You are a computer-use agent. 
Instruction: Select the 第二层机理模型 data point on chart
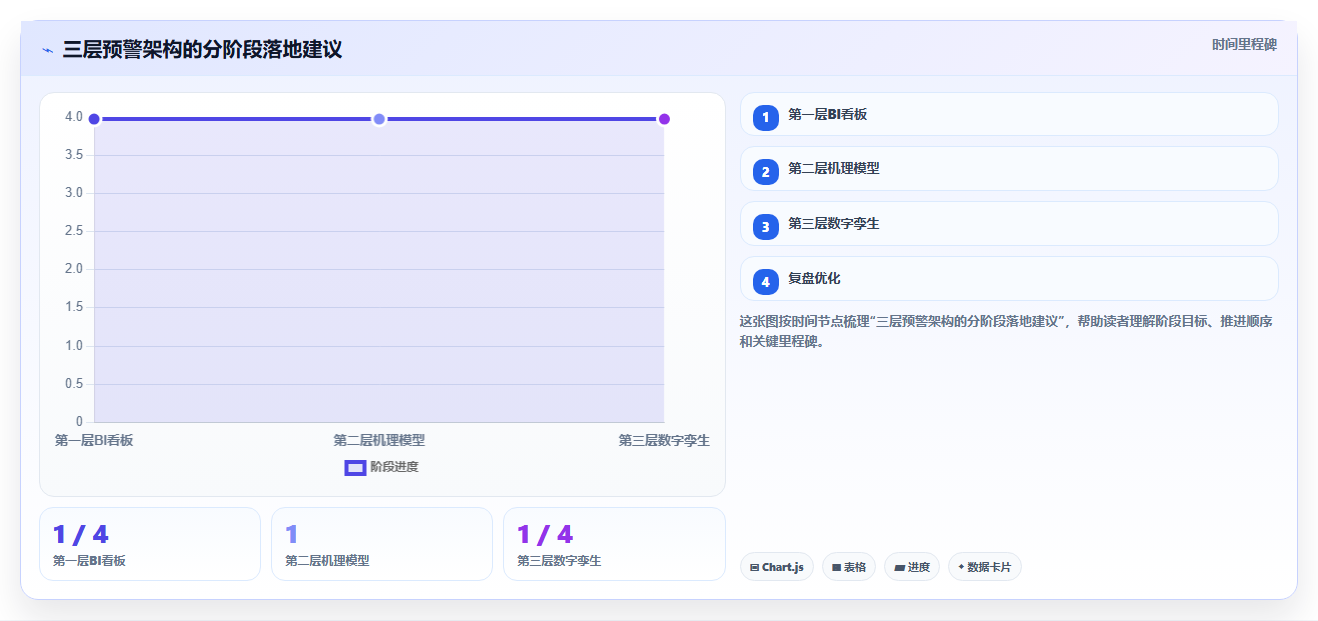tap(379, 119)
